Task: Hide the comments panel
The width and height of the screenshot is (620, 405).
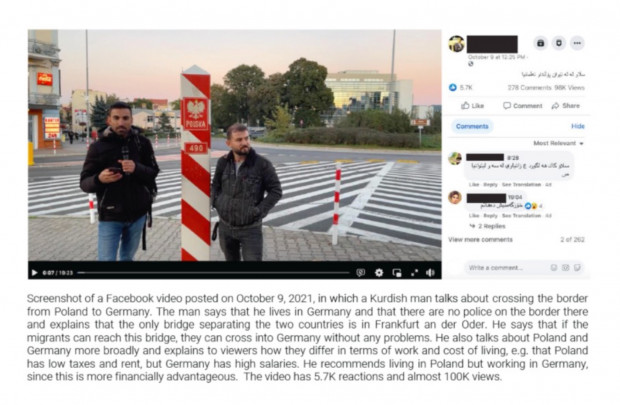Action: pyautogui.click(x=578, y=126)
